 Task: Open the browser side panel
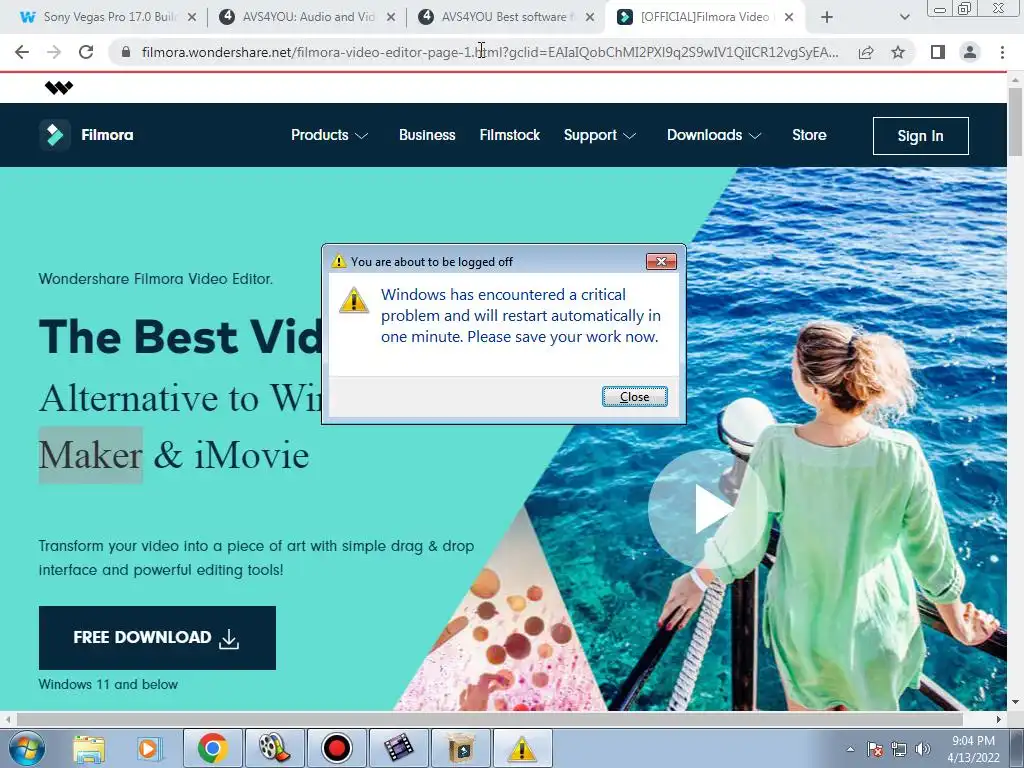938,52
